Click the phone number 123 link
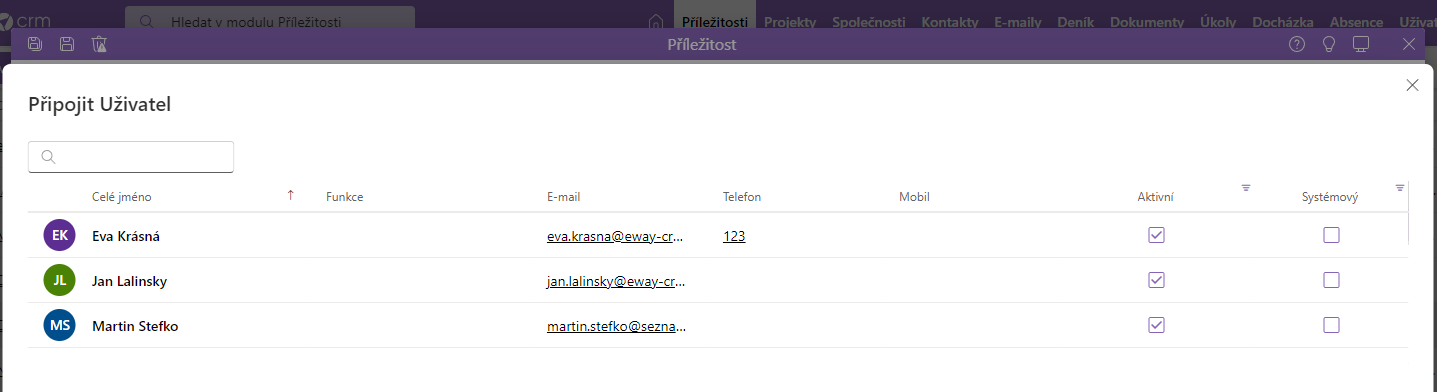This screenshot has width=1437, height=392. coord(734,236)
